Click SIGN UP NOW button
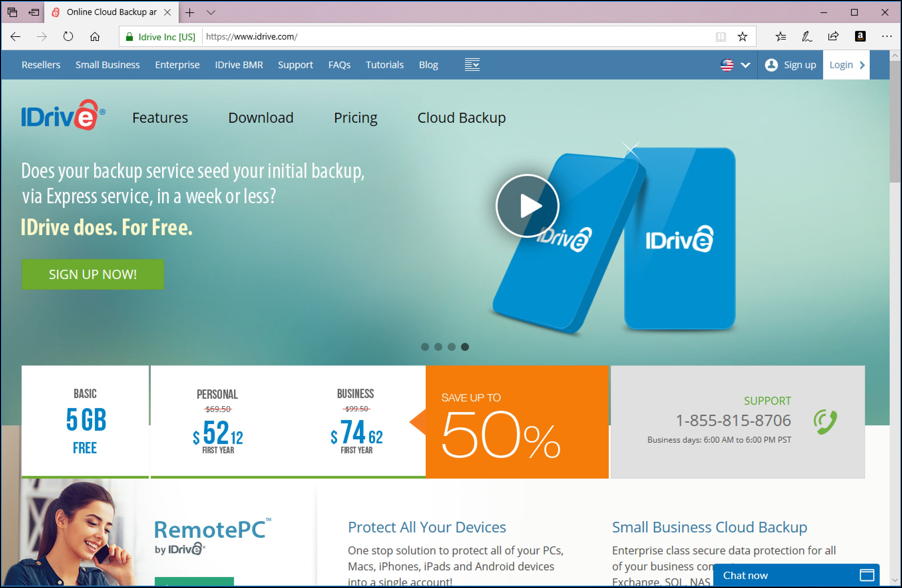 tap(93, 274)
